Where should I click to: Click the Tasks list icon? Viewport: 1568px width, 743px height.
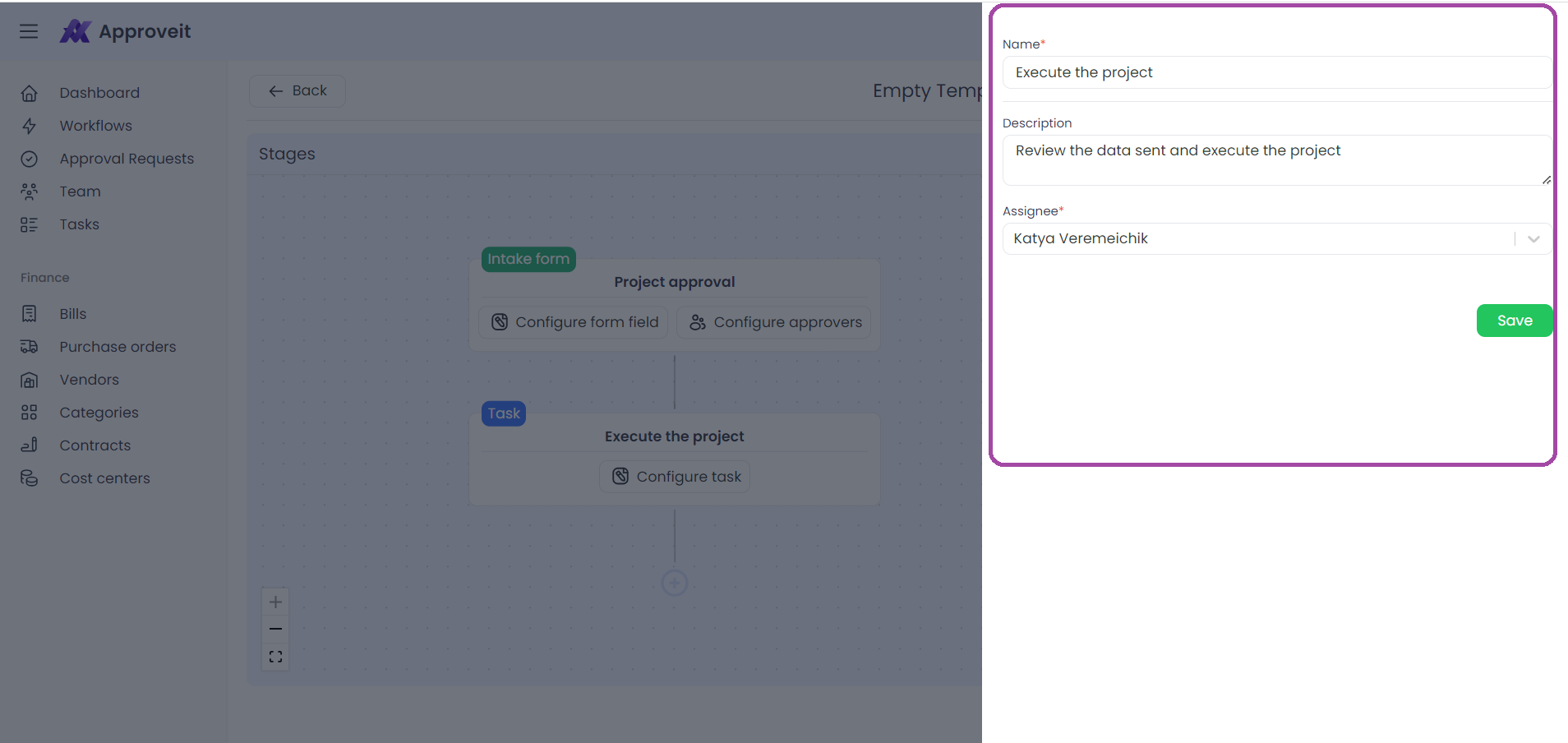pyautogui.click(x=29, y=224)
